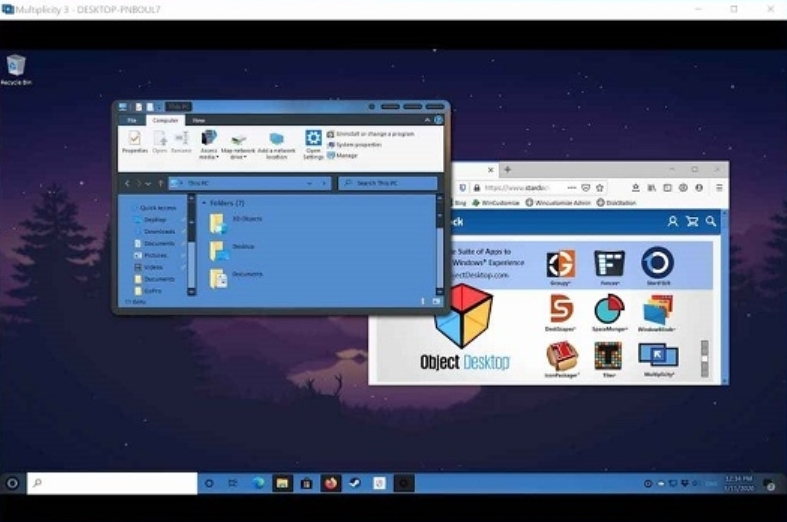Open Microsoft Edge from the taskbar
Viewport: 787px width, 522px height.
click(x=258, y=483)
